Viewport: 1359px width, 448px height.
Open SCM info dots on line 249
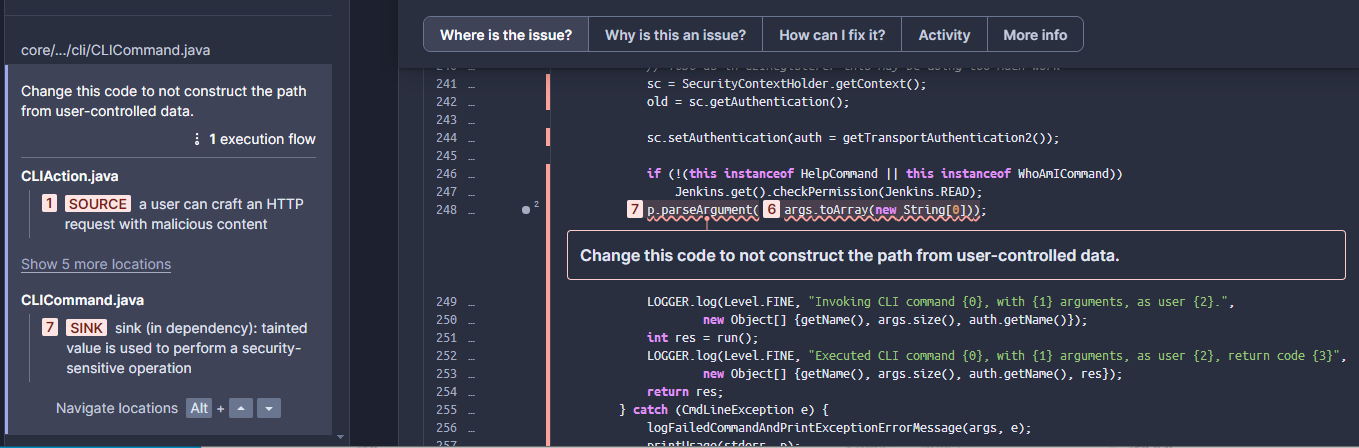pyautogui.click(x=471, y=302)
